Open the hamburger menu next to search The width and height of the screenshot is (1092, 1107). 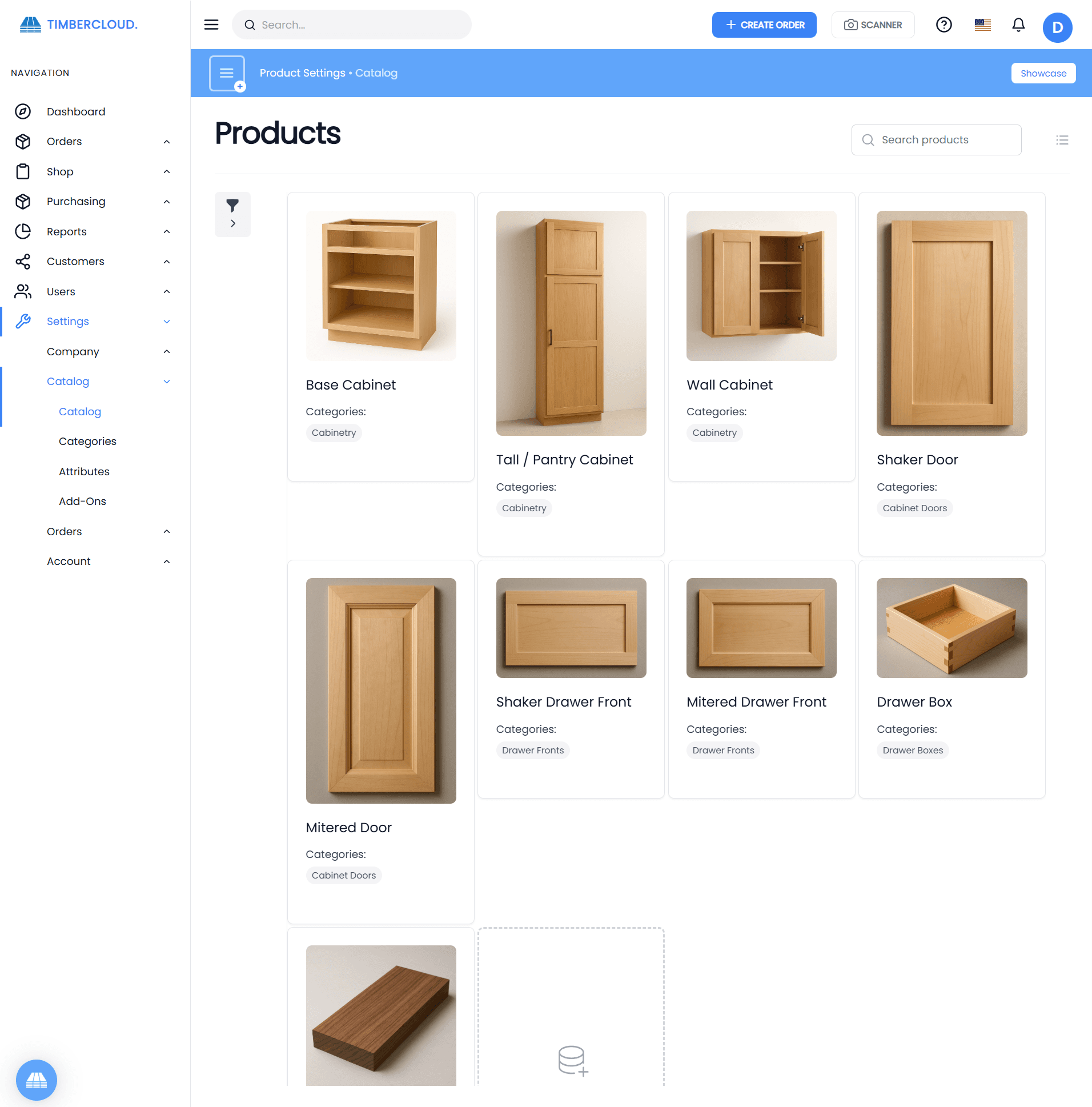click(211, 25)
